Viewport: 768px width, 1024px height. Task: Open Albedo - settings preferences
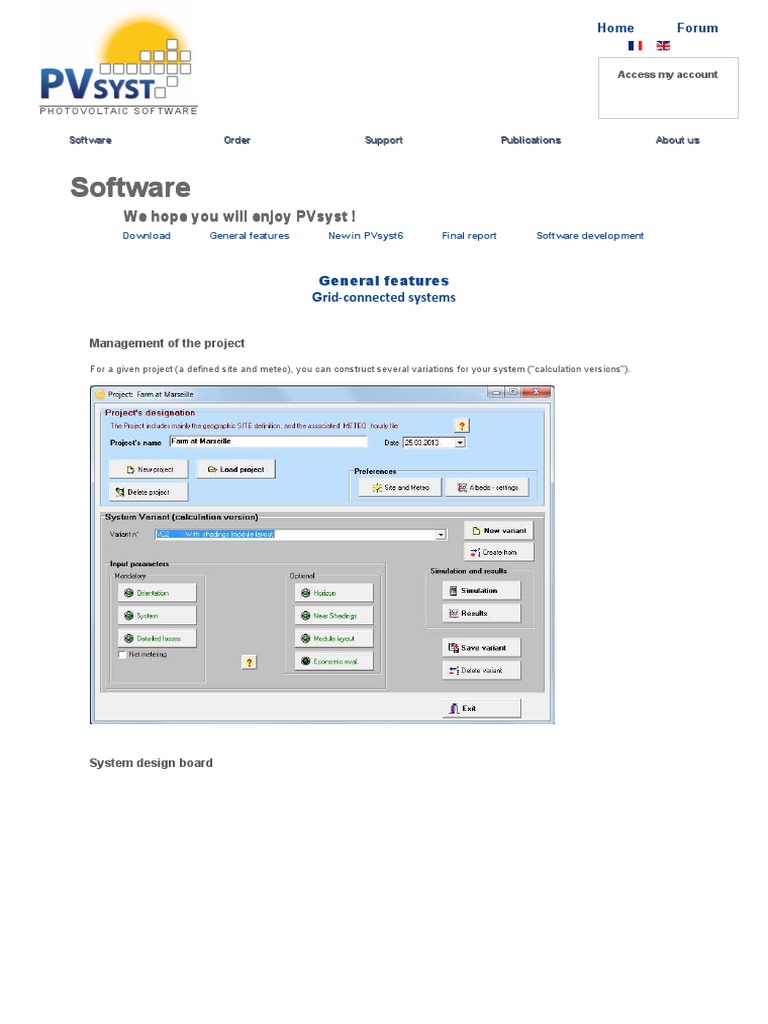tap(487, 488)
